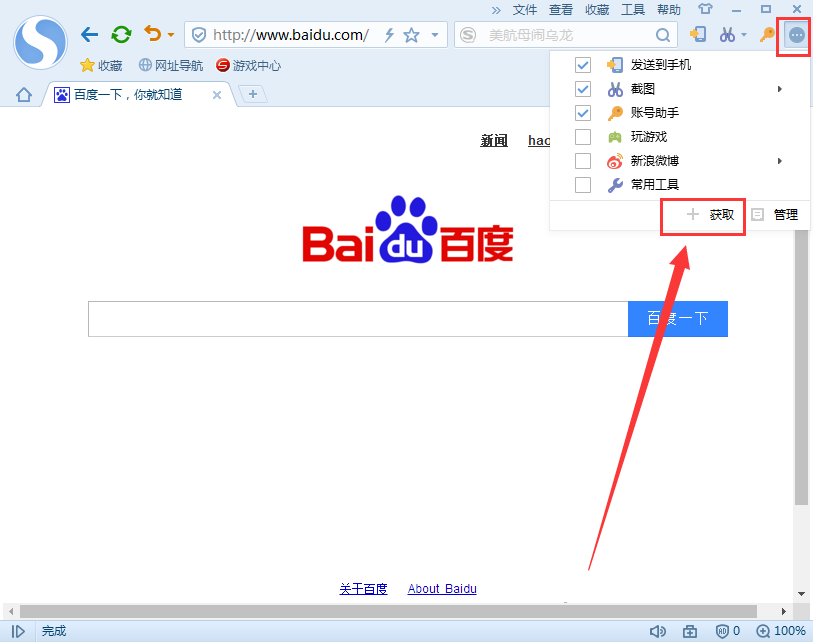Click the Baidu logo image
Viewport: 813px width, 642px height.
click(408, 229)
